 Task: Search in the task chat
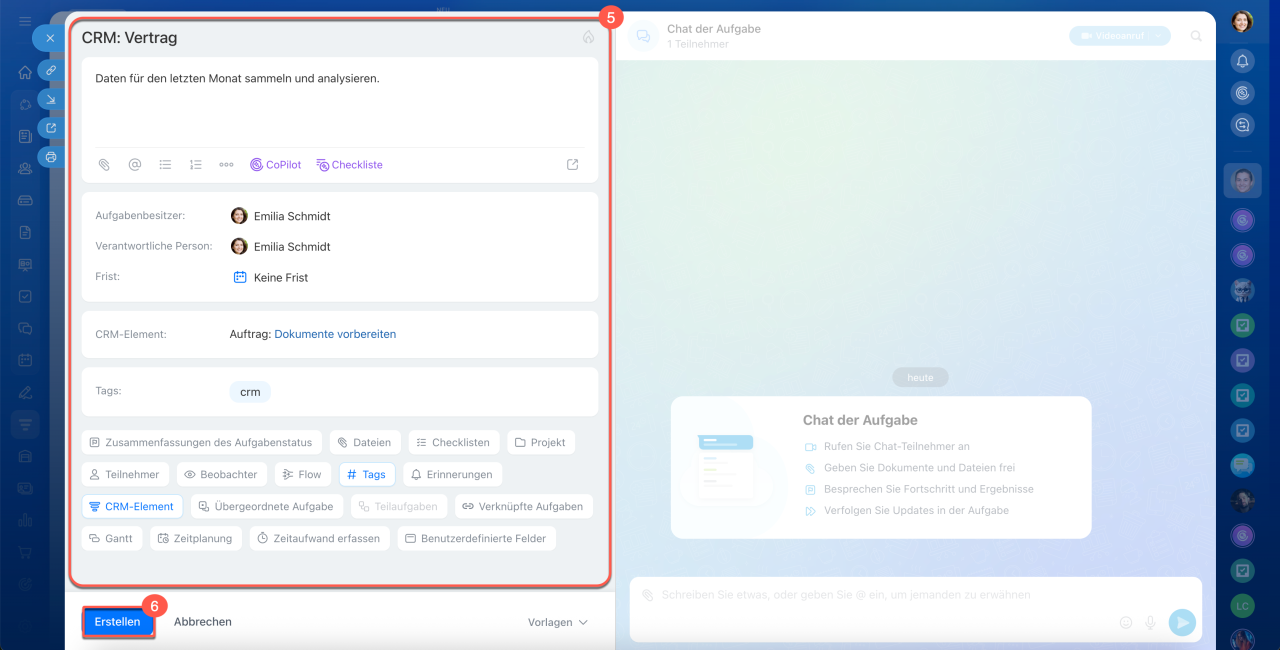click(1196, 36)
